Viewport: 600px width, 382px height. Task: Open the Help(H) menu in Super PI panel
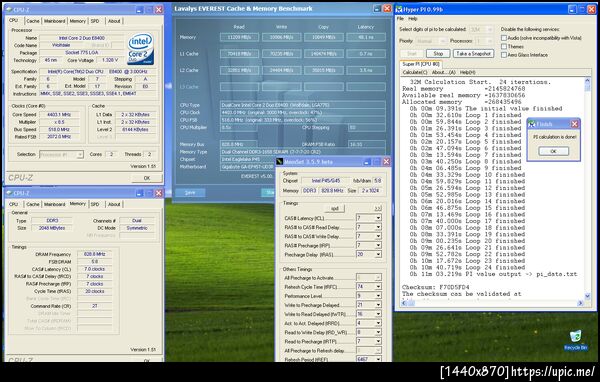pos(467,72)
